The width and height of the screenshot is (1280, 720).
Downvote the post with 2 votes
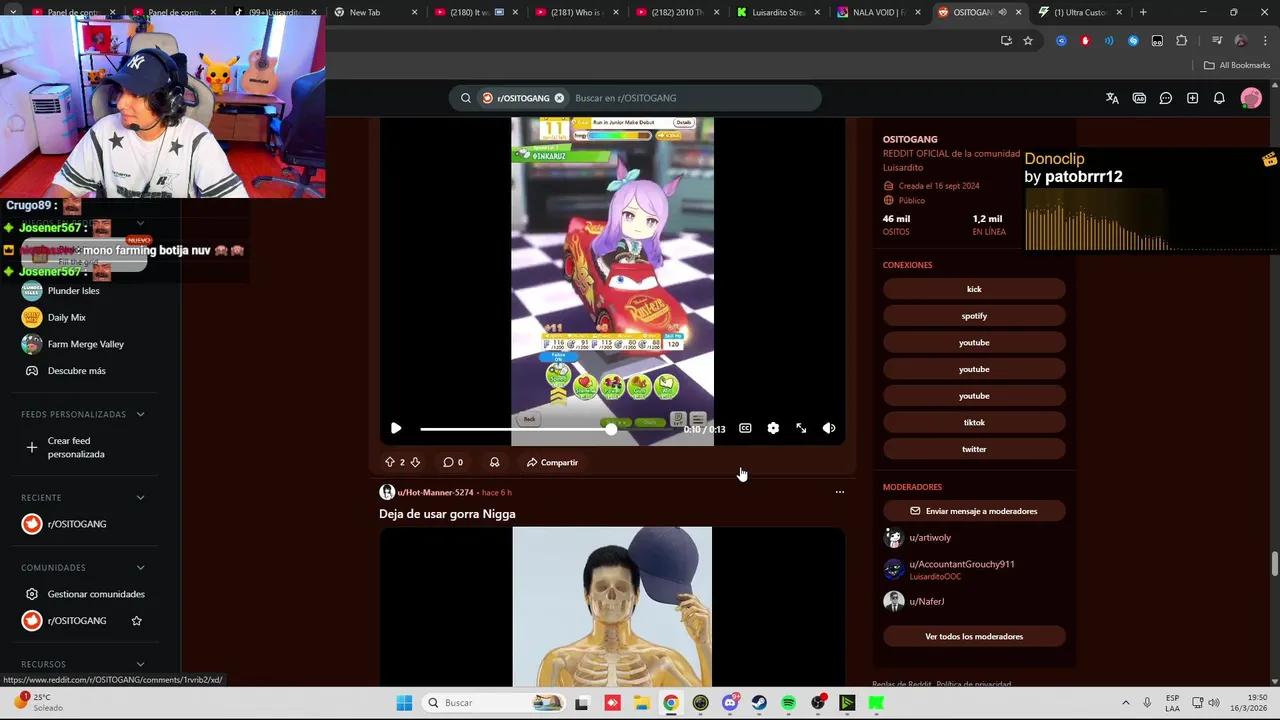coord(415,462)
